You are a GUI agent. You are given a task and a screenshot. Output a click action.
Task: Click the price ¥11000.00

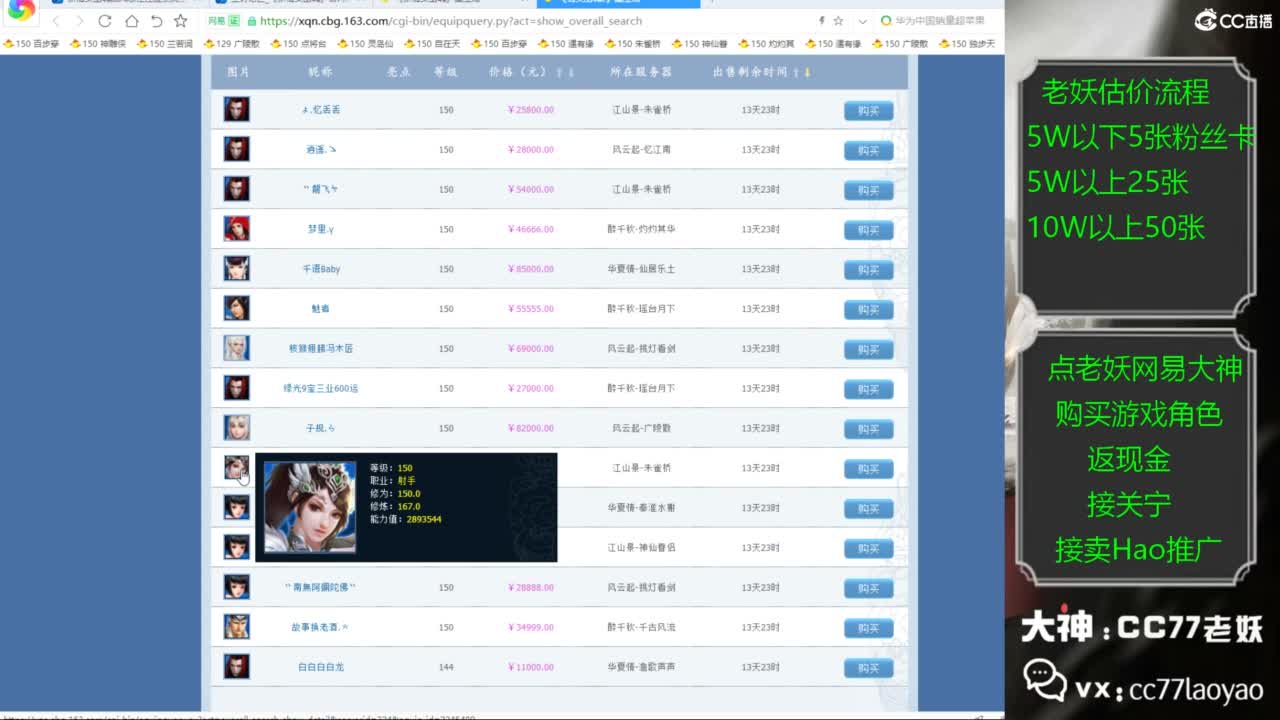(531, 667)
